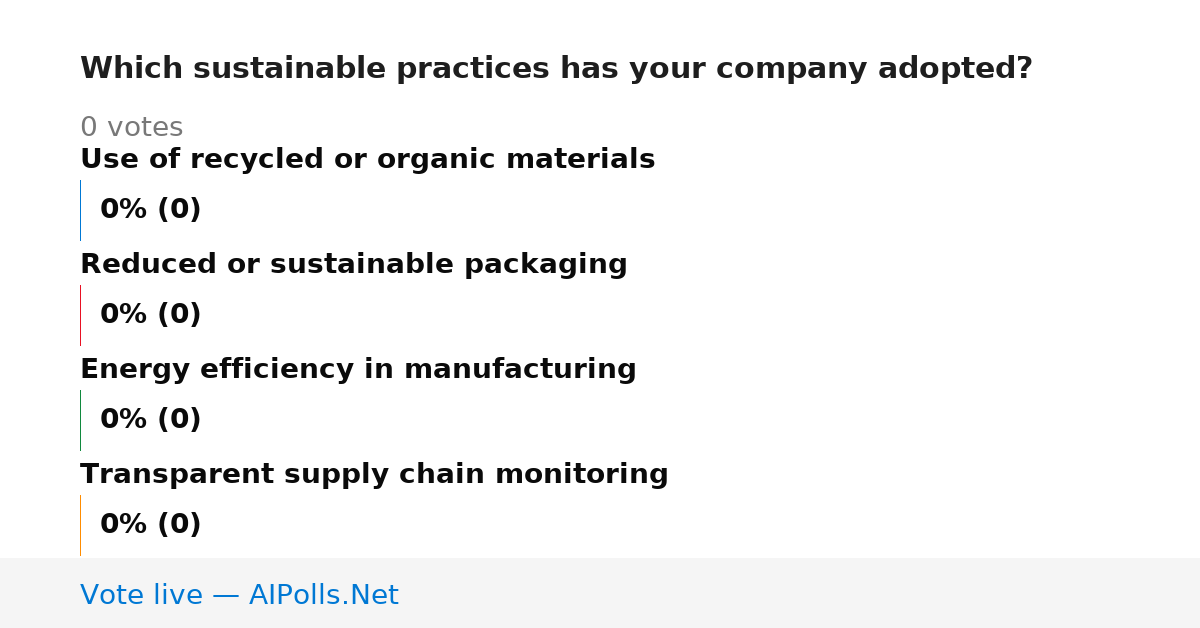This screenshot has width=1200, height=628.
Task: Click the gray footer banner area
Action: [600, 593]
